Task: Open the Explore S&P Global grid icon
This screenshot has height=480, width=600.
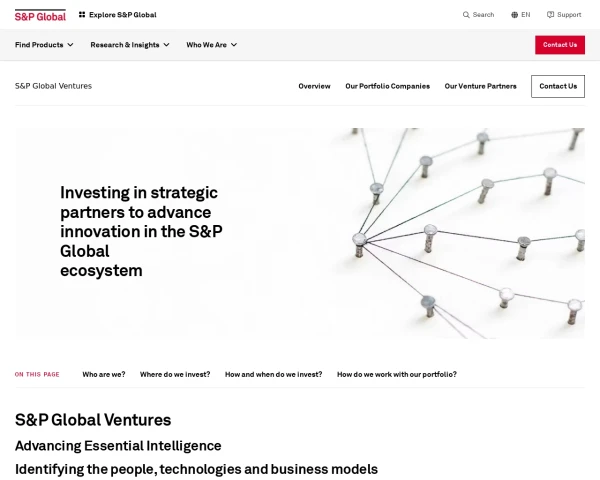Action: pyautogui.click(x=82, y=15)
